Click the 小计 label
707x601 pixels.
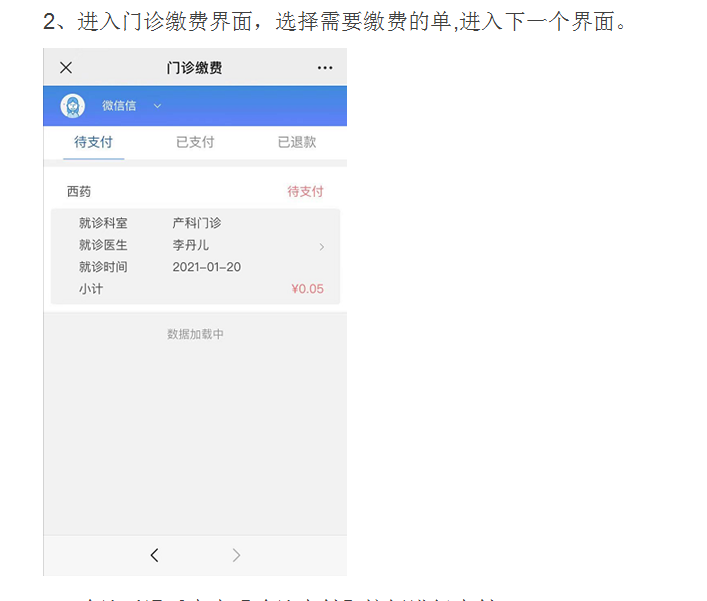point(91,289)
